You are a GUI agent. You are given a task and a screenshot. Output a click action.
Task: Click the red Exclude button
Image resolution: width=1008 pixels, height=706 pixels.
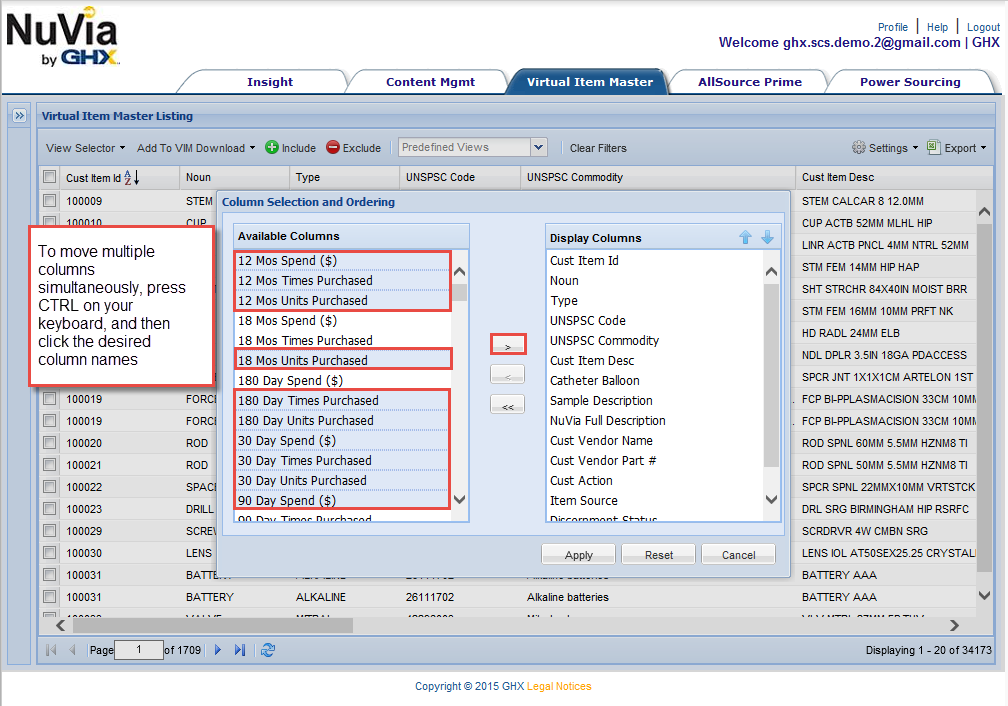click(x=354, y=148)
